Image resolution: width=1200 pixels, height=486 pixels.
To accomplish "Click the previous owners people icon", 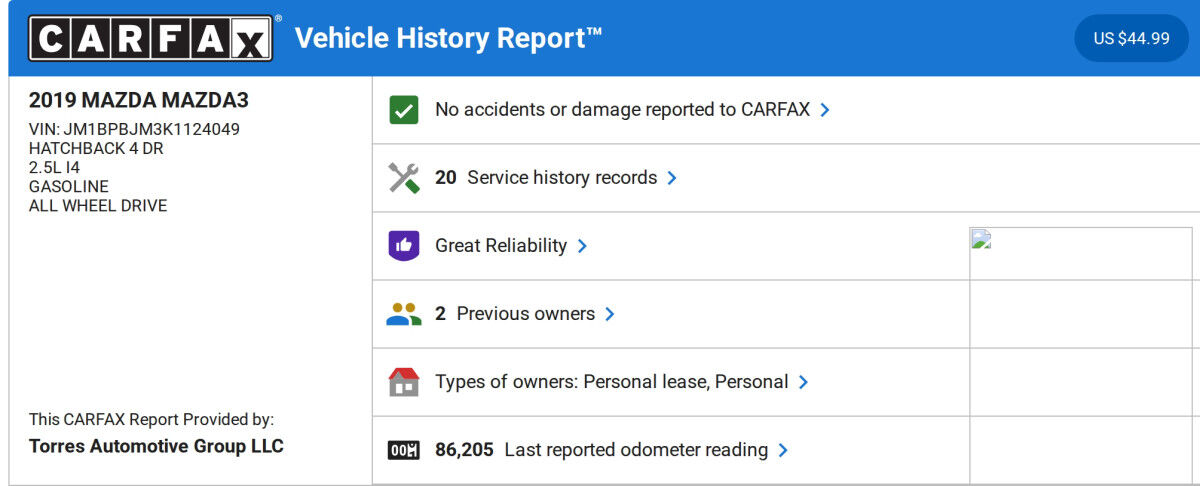I will click(403, 314).
